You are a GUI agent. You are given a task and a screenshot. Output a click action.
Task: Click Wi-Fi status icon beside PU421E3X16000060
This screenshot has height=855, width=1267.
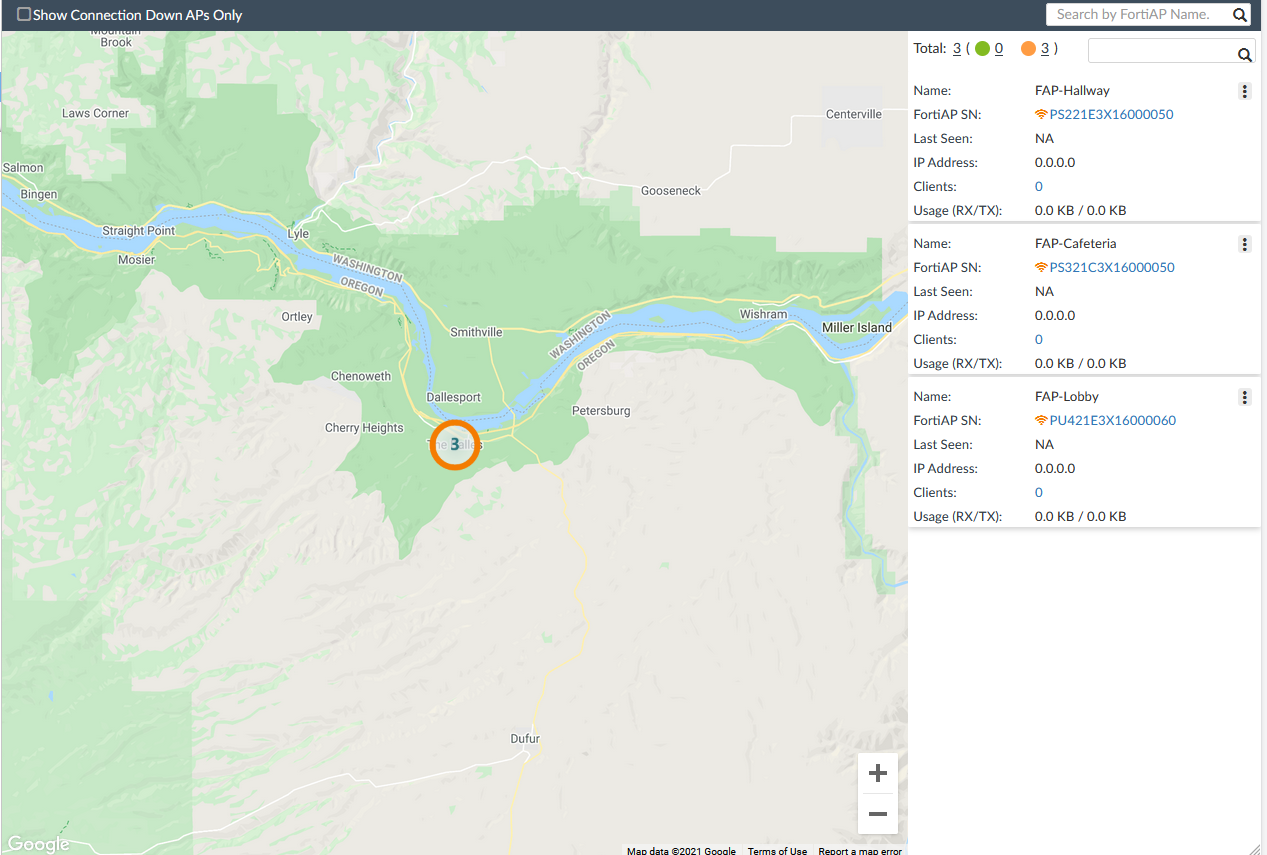point(1041,421)
